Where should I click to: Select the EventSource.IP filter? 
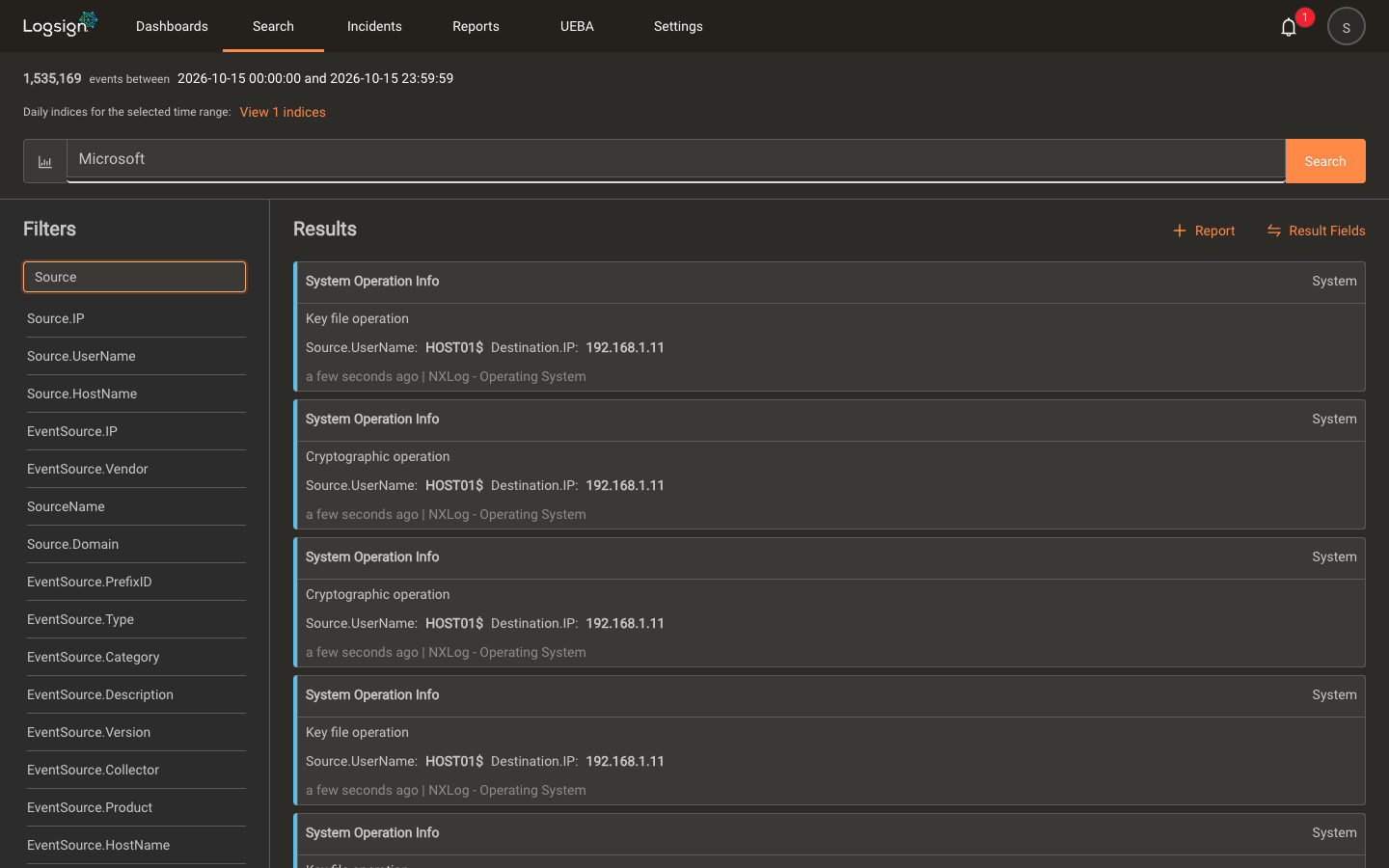[136, 431]
